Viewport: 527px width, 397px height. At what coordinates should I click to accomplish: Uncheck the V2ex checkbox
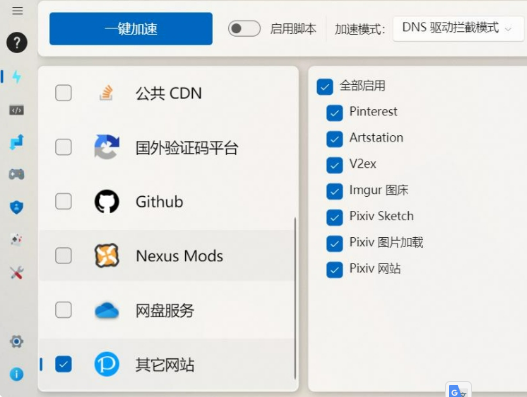point(334,165)
